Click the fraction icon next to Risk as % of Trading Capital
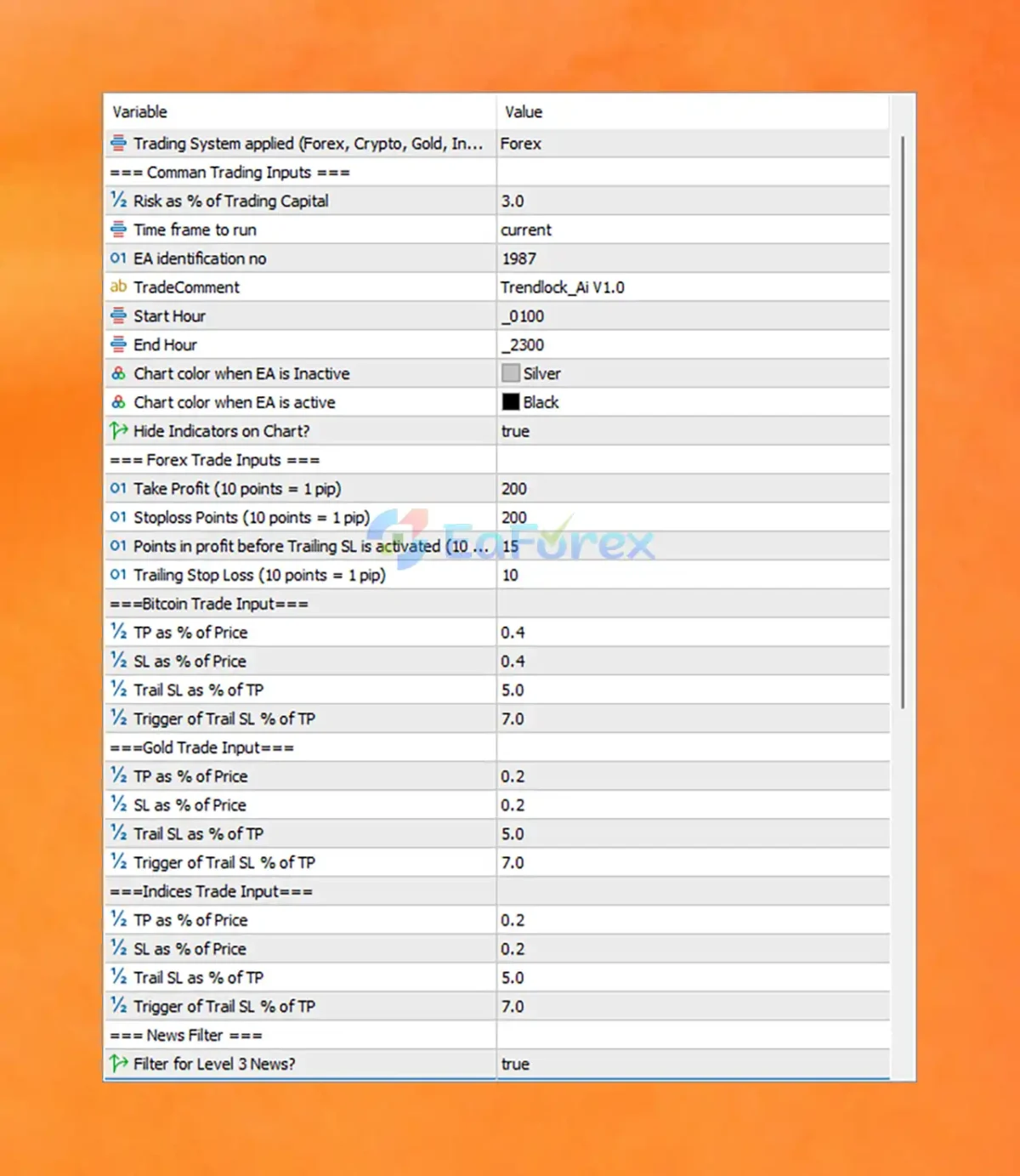The image size is (1020, 1176). point(118,201)
